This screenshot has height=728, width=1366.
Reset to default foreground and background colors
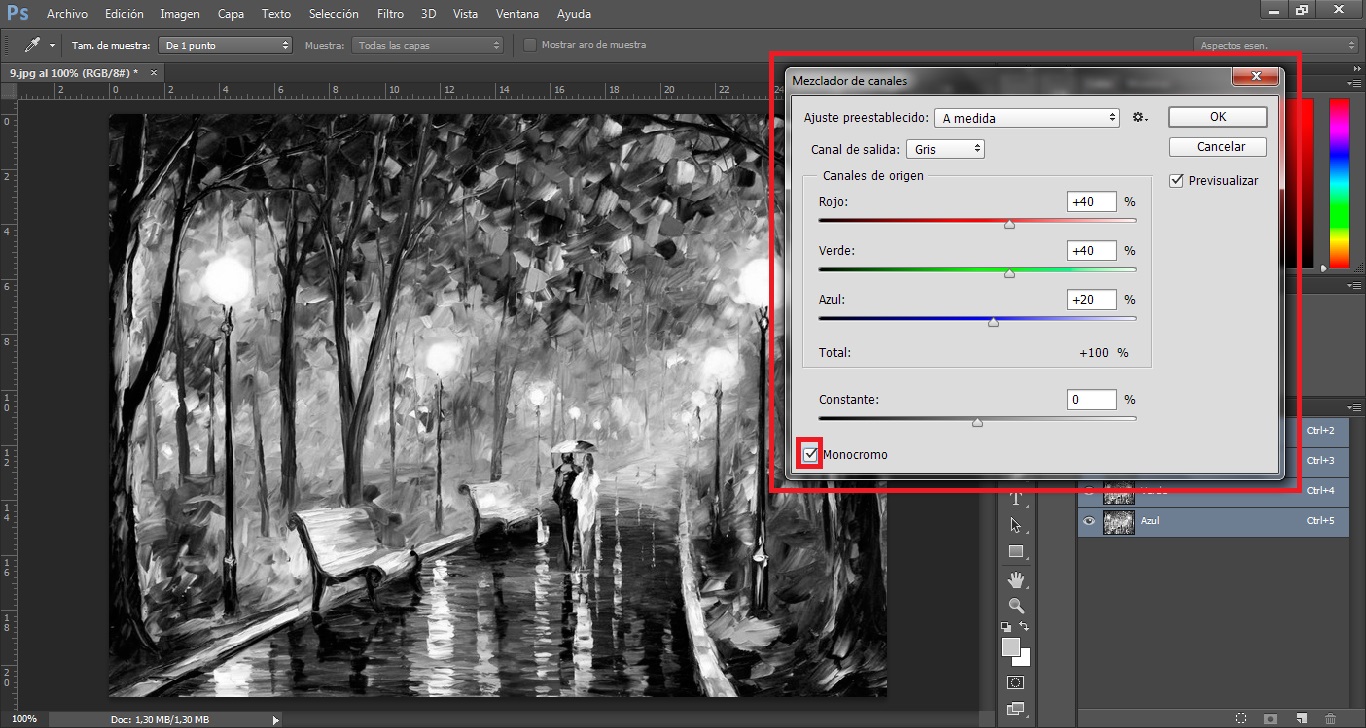(x=1006, y=627)
